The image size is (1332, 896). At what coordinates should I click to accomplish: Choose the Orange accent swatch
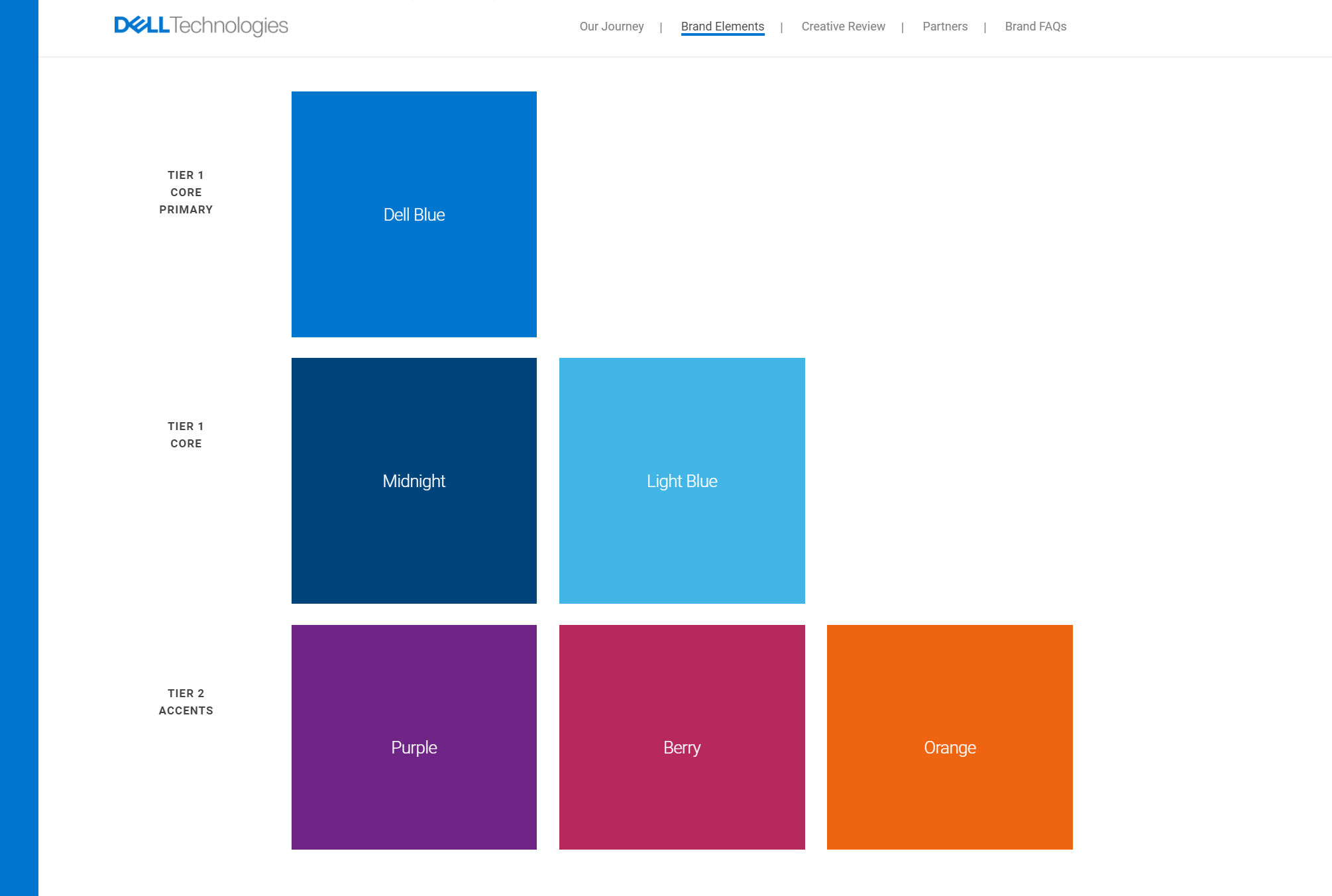[x=950, y=737]
